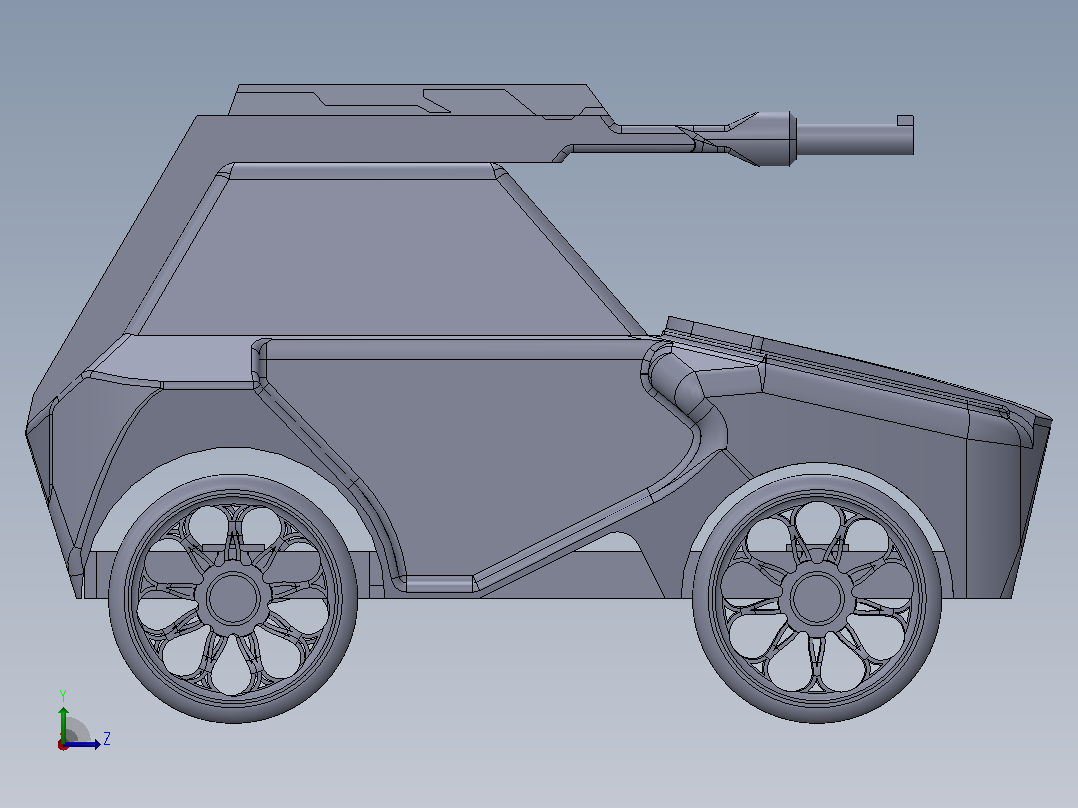Pick the roof turret body above the window
The width and height of the screenshot is (1078, 808).
(x=385, y=138)
